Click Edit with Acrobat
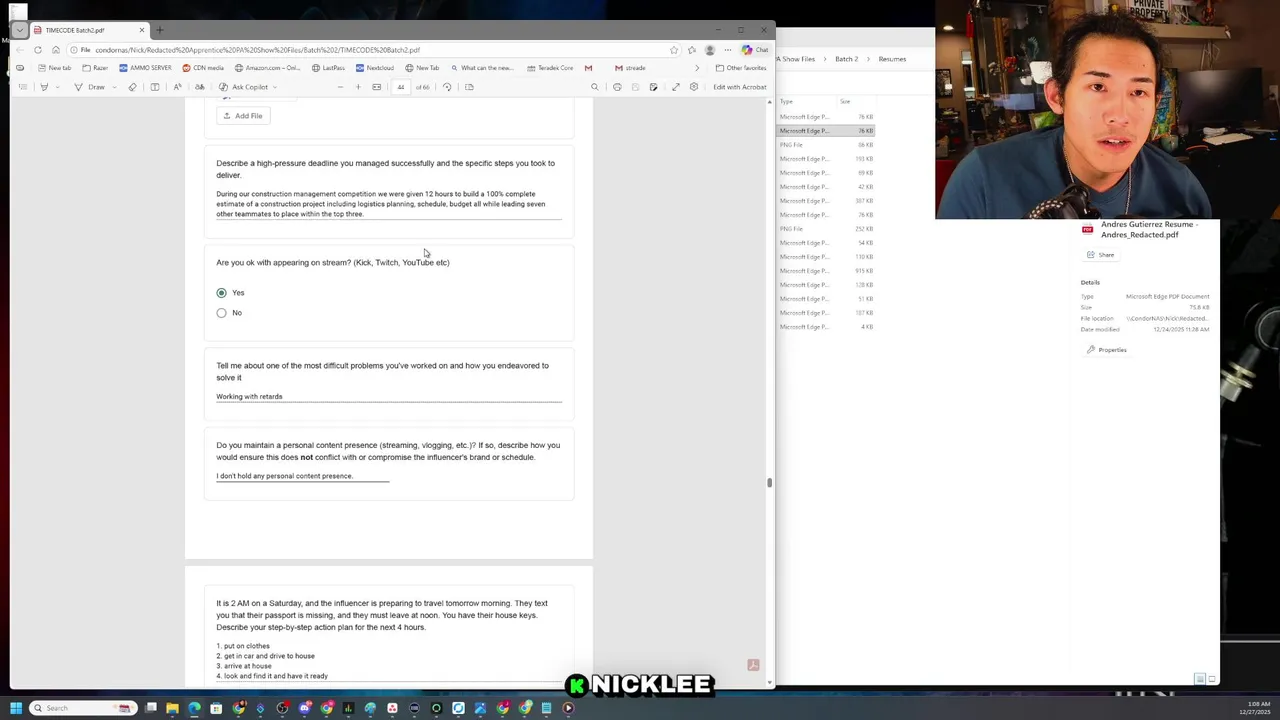Viewport: 1280px width, 720px height. point(740,87)
